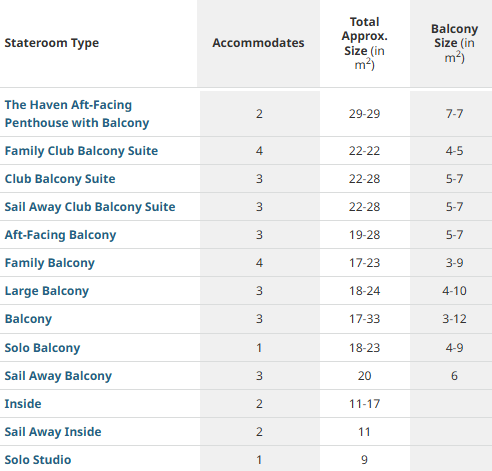This screenshot has width=492, height=471.
Task: Open the Sail Away Inside link
Action: 53,432
